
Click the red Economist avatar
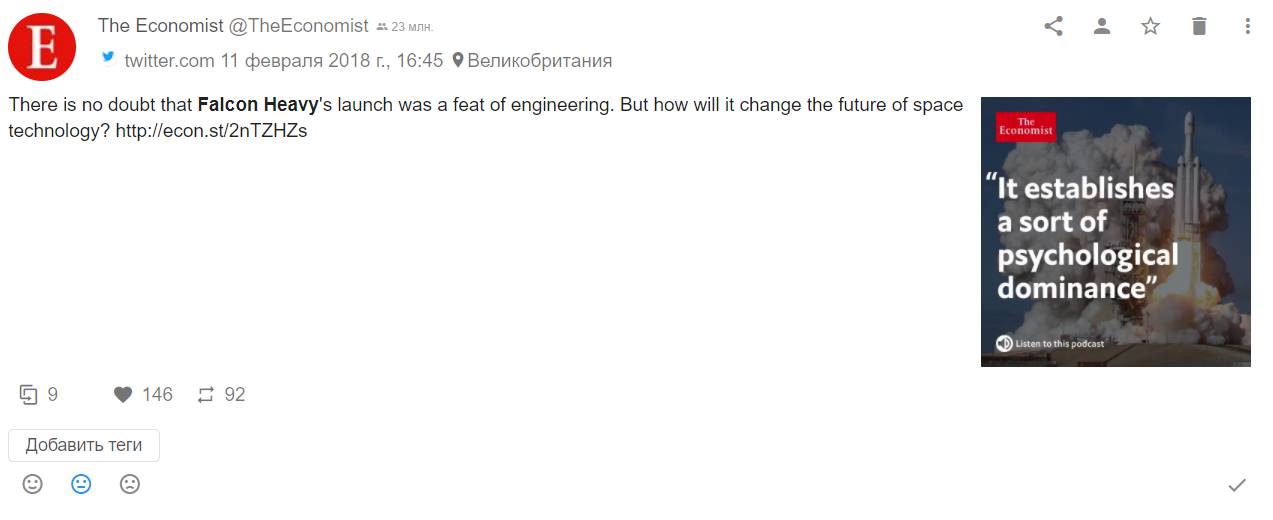42,47
